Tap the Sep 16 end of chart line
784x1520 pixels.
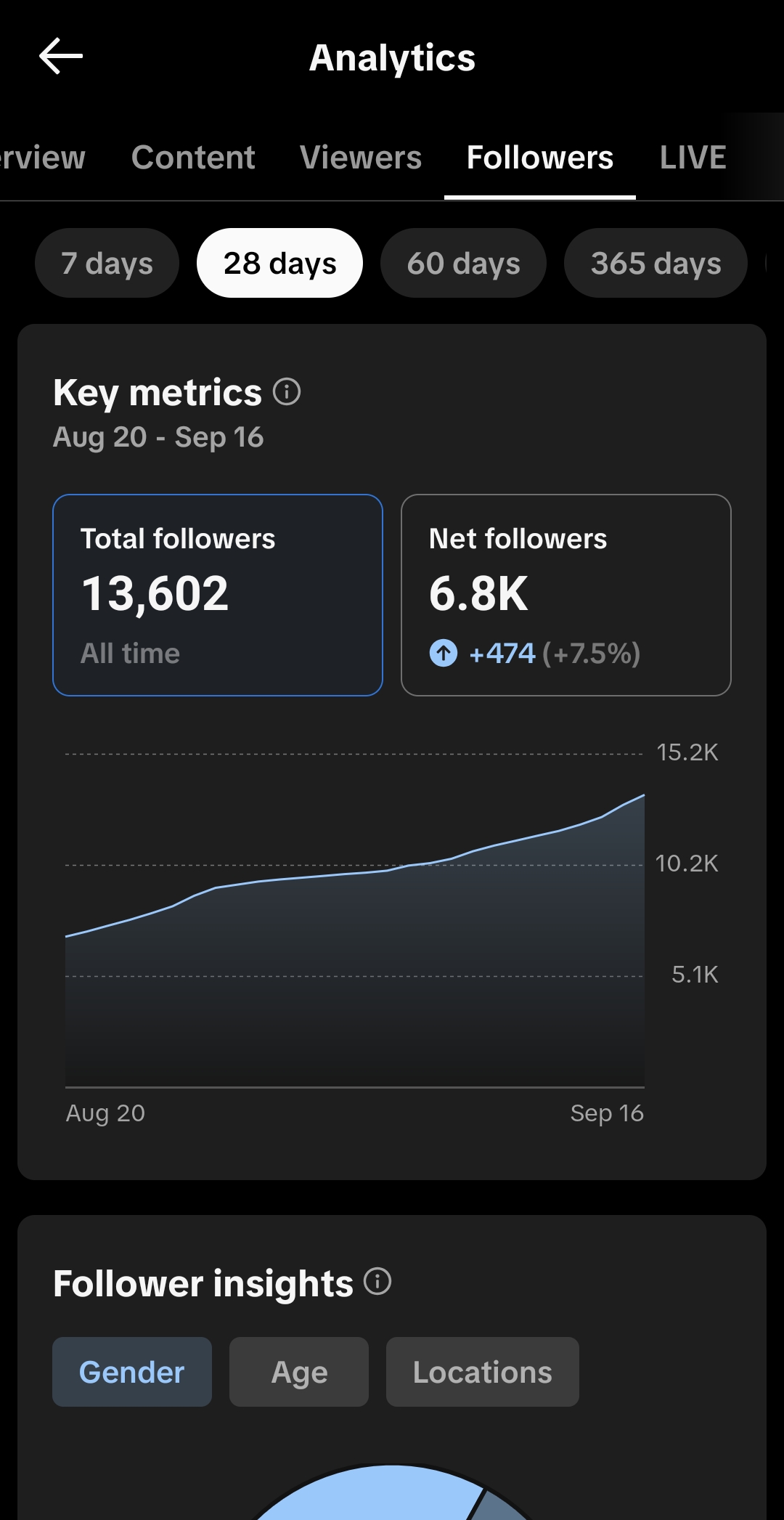point(644,795)
